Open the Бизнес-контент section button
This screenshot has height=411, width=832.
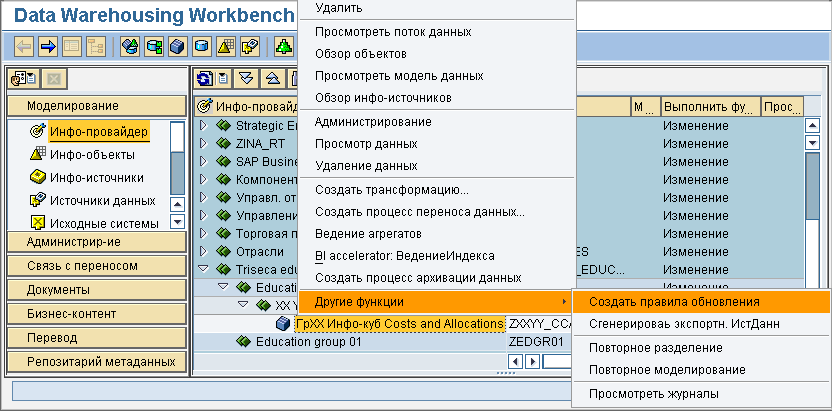(97, 313)
